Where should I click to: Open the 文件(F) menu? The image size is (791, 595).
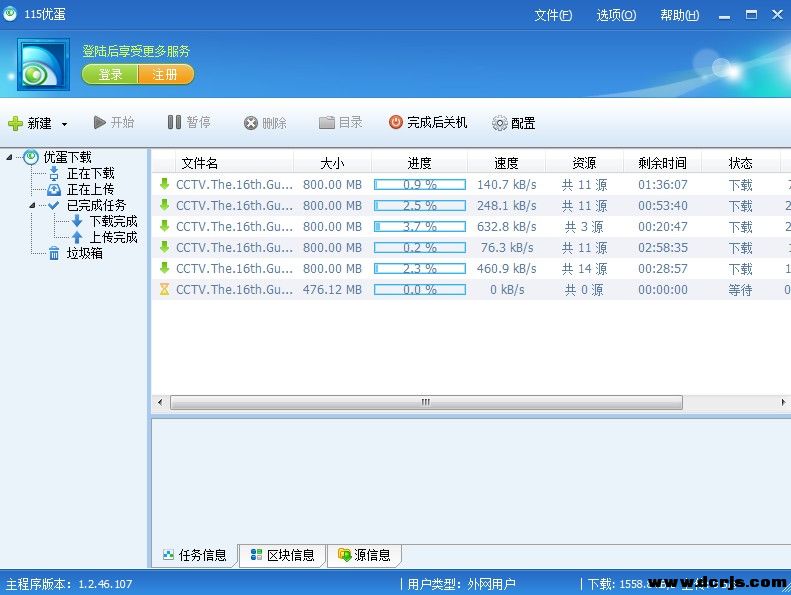pos(553,15)
